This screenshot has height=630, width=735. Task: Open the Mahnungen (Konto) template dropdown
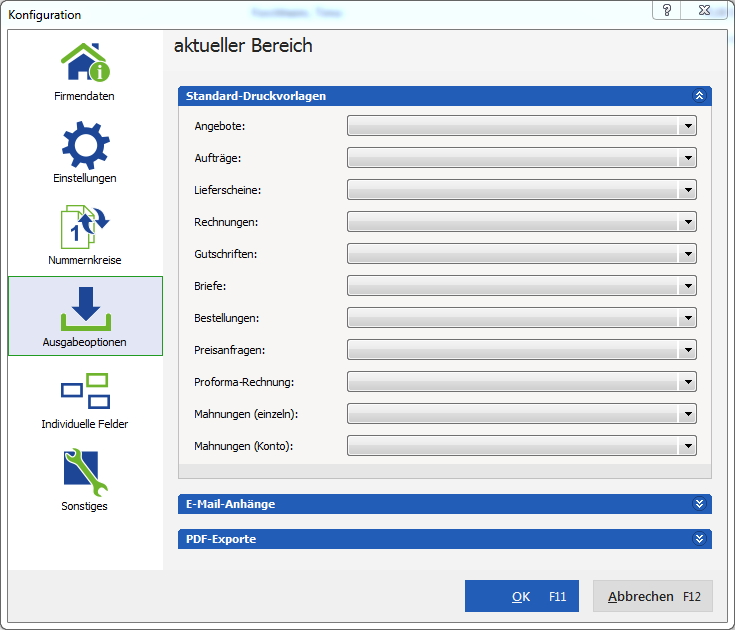click(x=522, y=446)
